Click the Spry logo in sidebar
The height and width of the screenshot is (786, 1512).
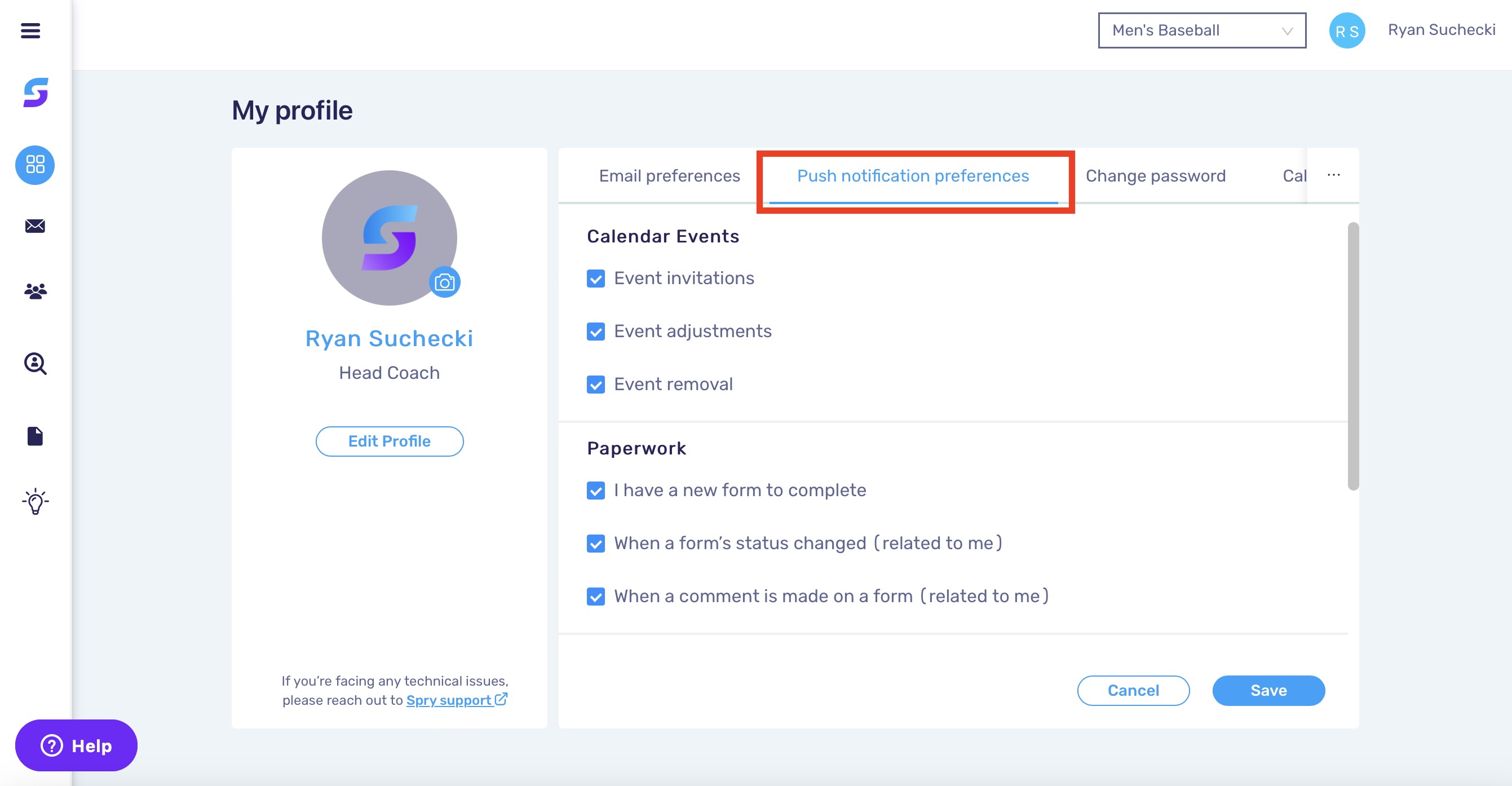[35, 92]
